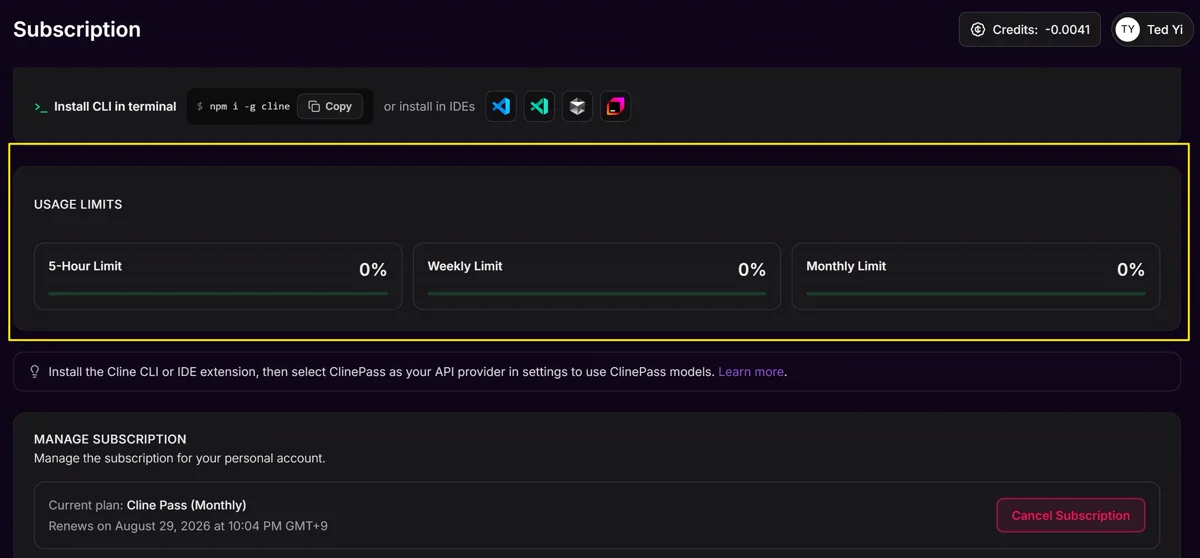Select the Weekly Limit label

pos(465,266)
